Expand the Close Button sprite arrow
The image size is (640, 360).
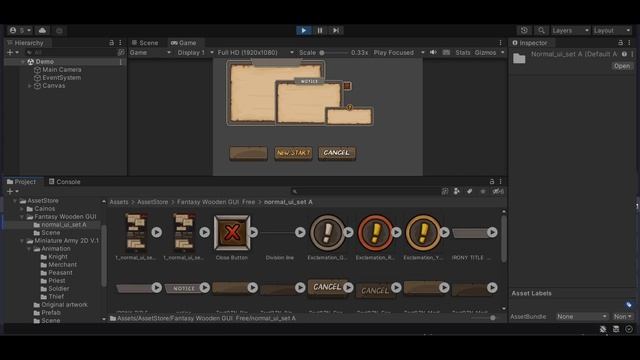coord(253,233)
